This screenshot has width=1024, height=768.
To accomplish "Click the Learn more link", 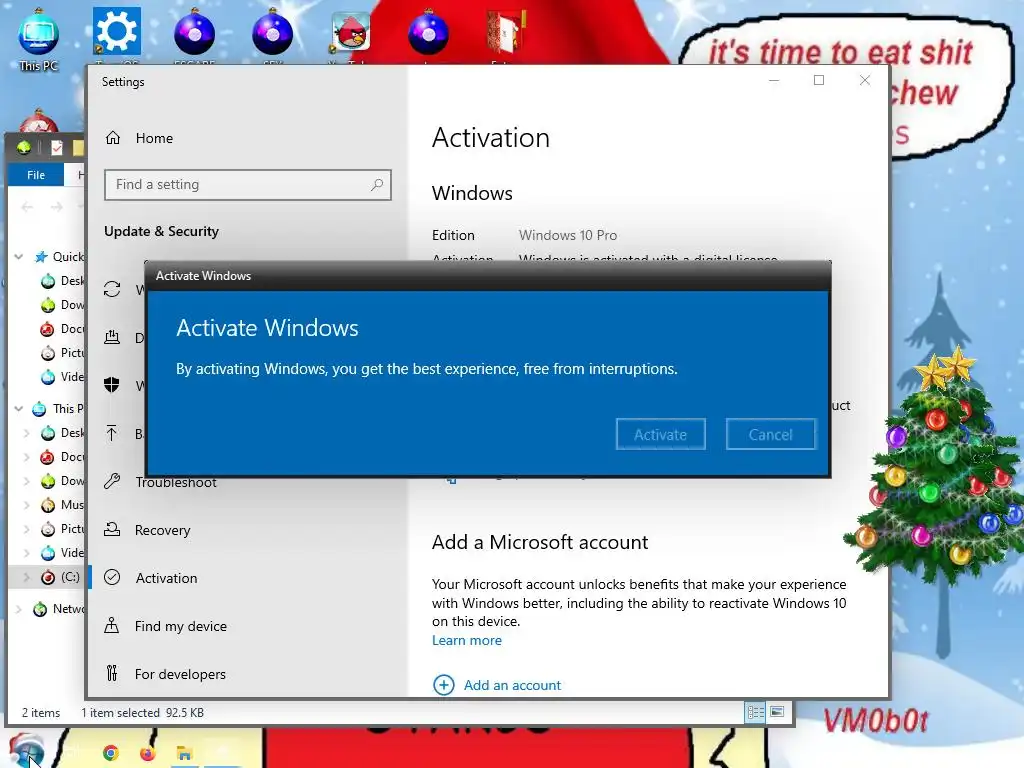I will click(x=467, y=641).
